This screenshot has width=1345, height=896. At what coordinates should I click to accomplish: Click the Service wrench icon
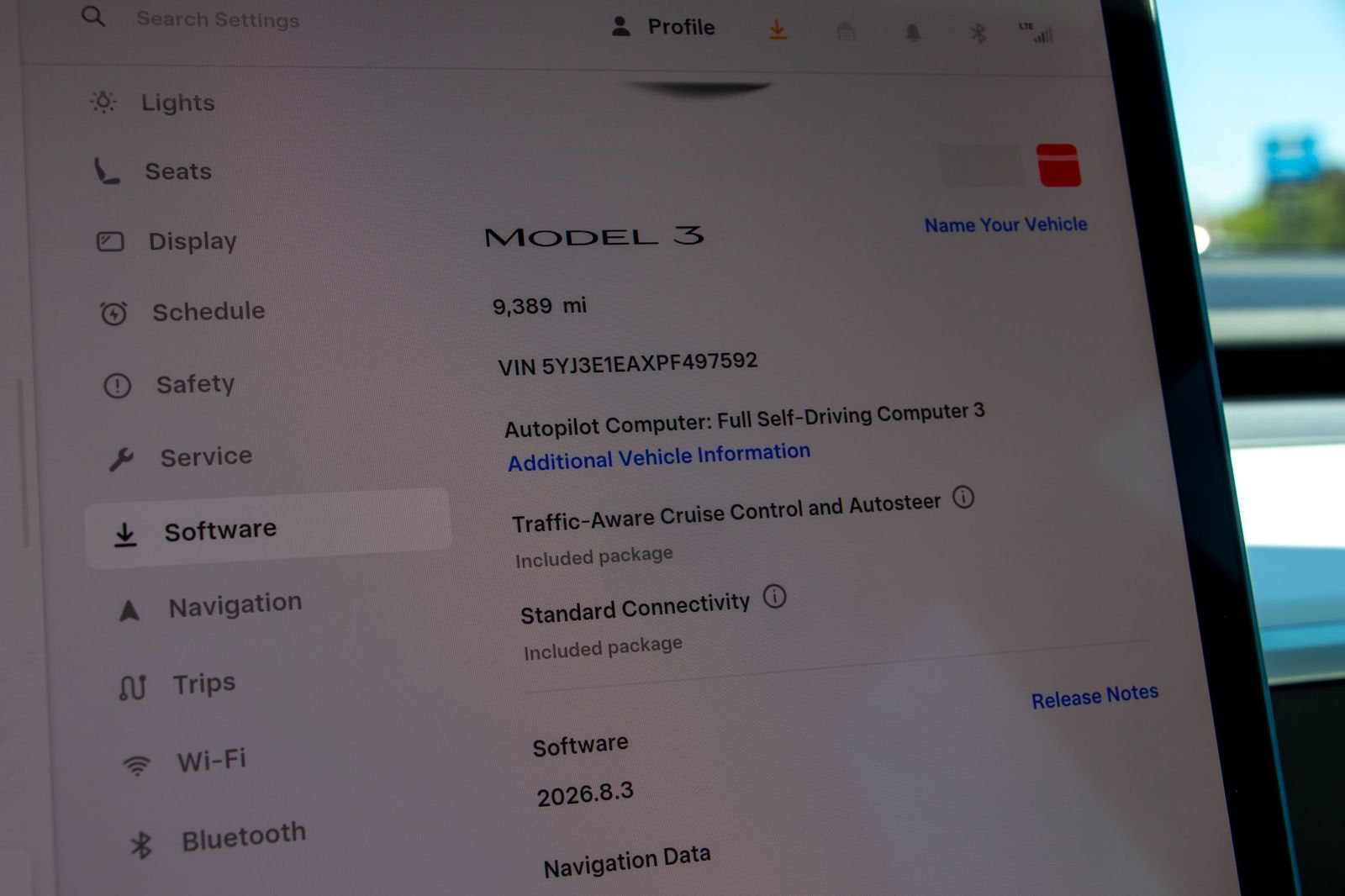(x=121, y=459)
